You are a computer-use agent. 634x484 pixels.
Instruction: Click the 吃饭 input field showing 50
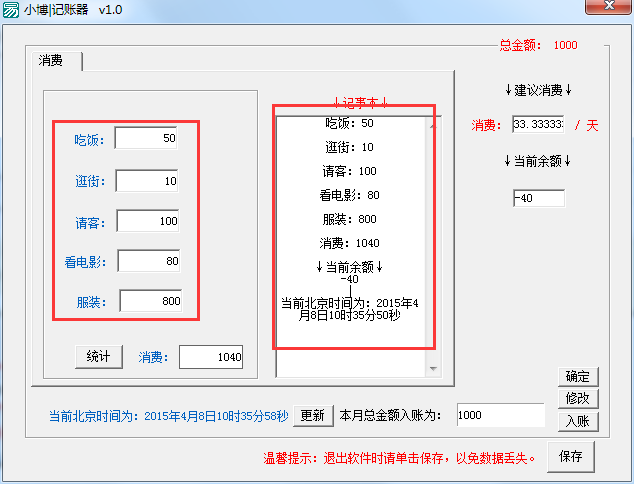(x=146, y=138)
